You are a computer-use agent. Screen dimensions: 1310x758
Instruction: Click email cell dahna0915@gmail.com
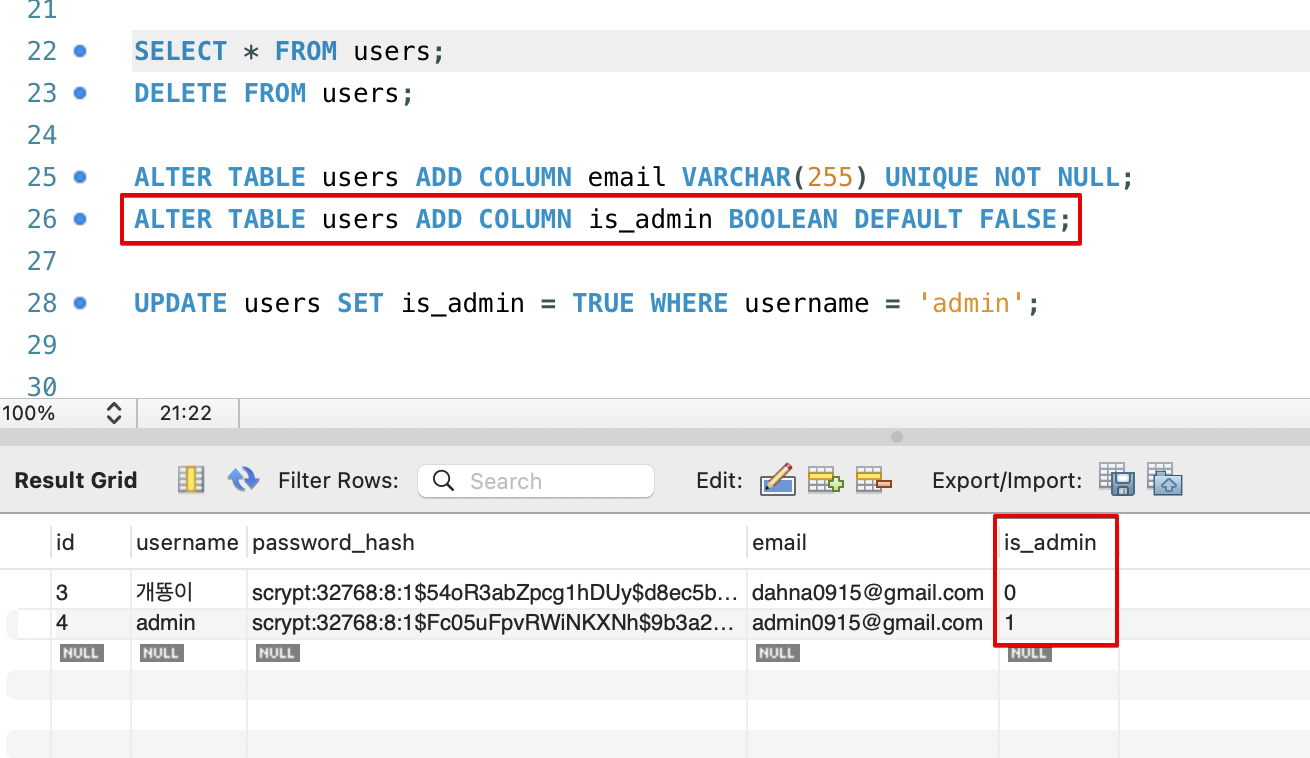[x=872, y=593]
